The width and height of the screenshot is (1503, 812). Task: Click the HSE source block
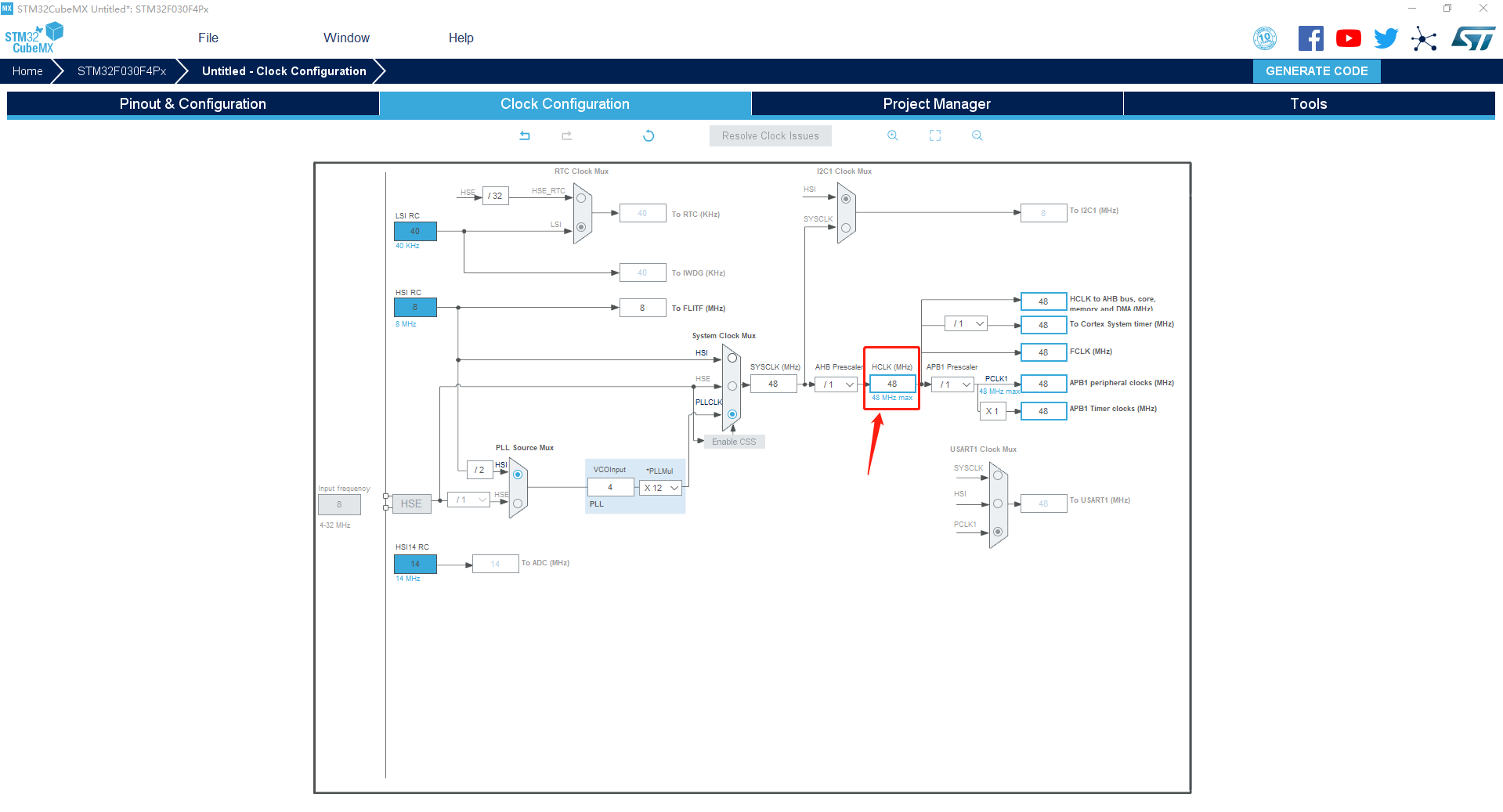coord(411,503)
